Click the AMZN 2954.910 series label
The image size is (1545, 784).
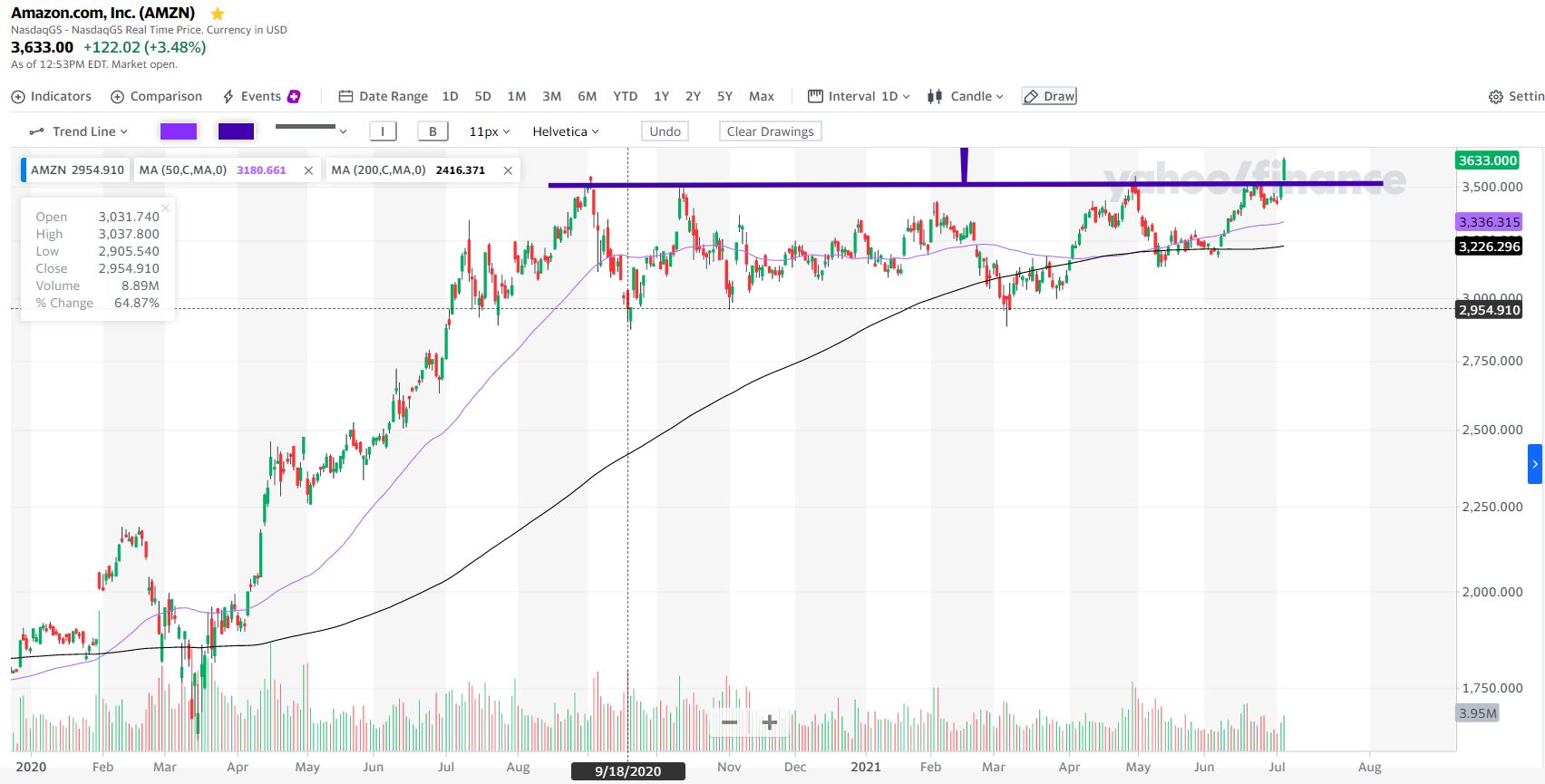pos(77,169)
